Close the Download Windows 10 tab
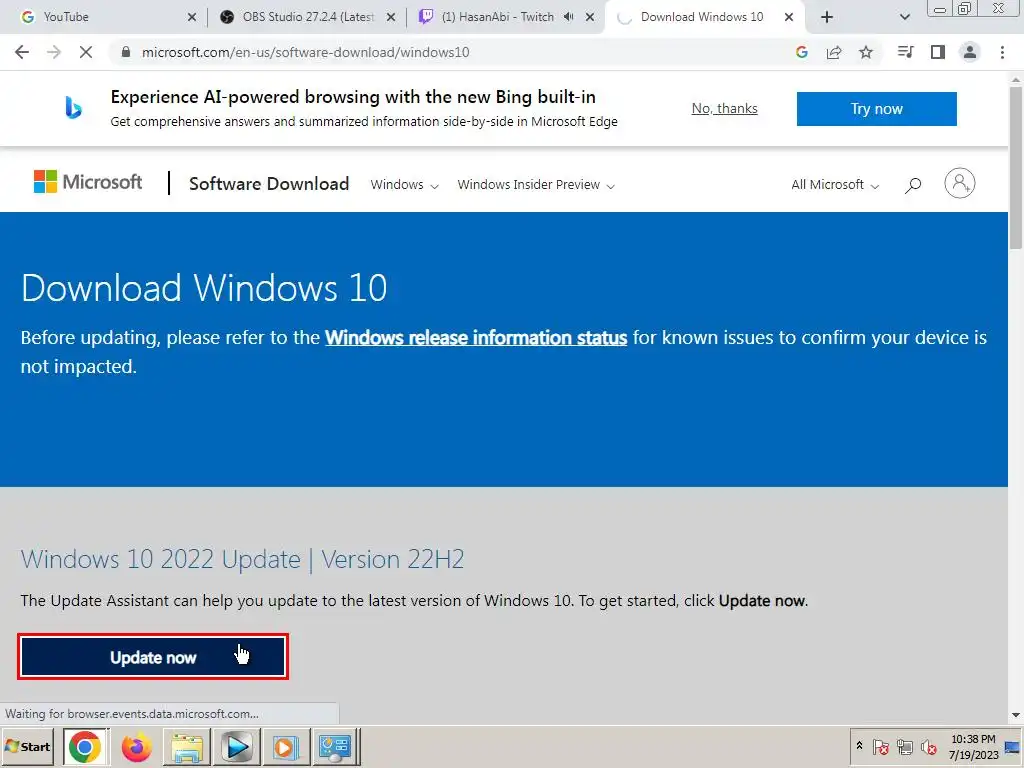The image size is (1024, 768). 789,18
